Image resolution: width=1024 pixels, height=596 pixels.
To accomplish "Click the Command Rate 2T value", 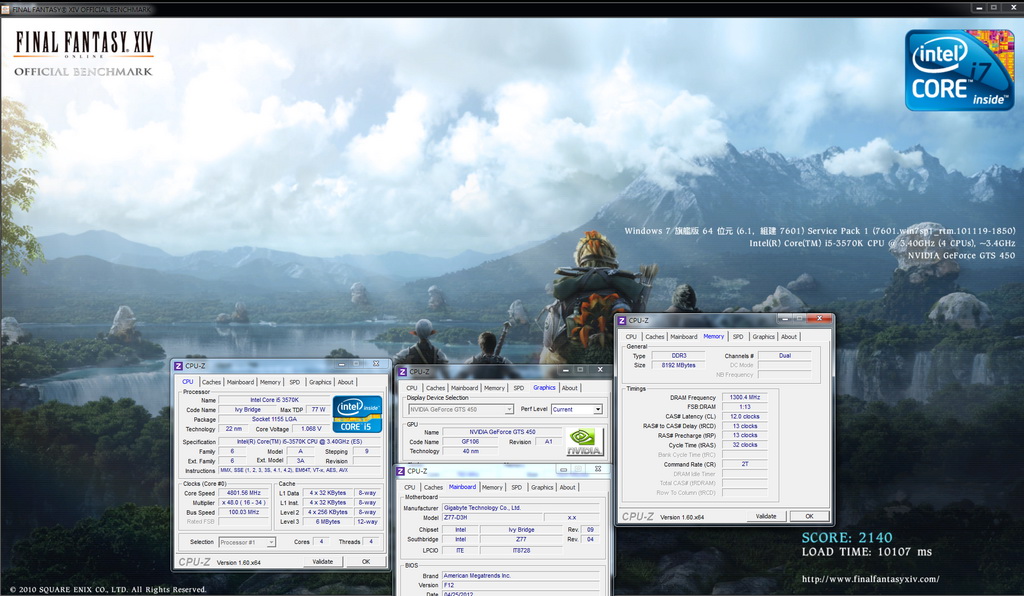I will pyautogui.click(x=744, y=464).
